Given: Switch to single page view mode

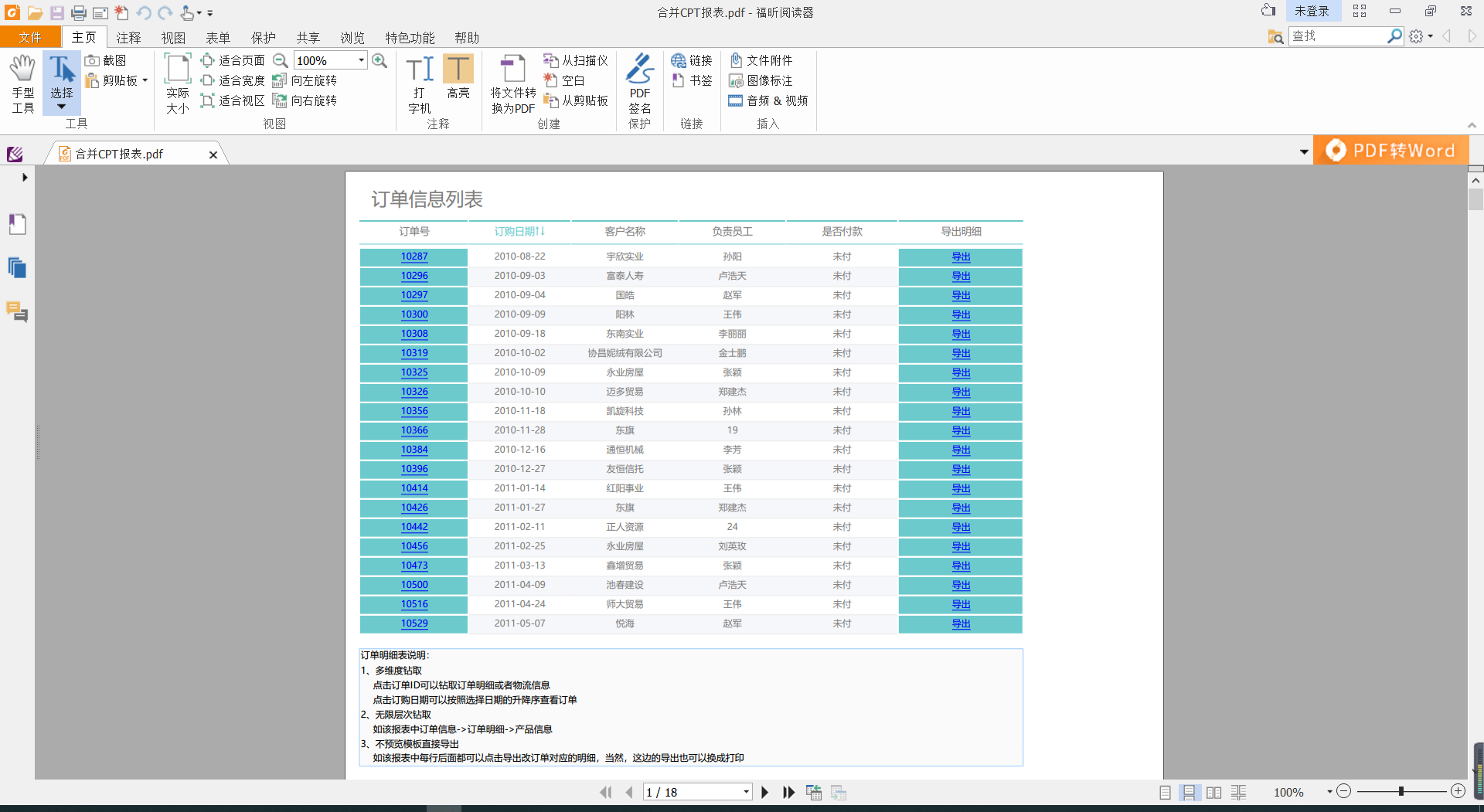Looking at the screenshot, I should (x=1165, y=792).
